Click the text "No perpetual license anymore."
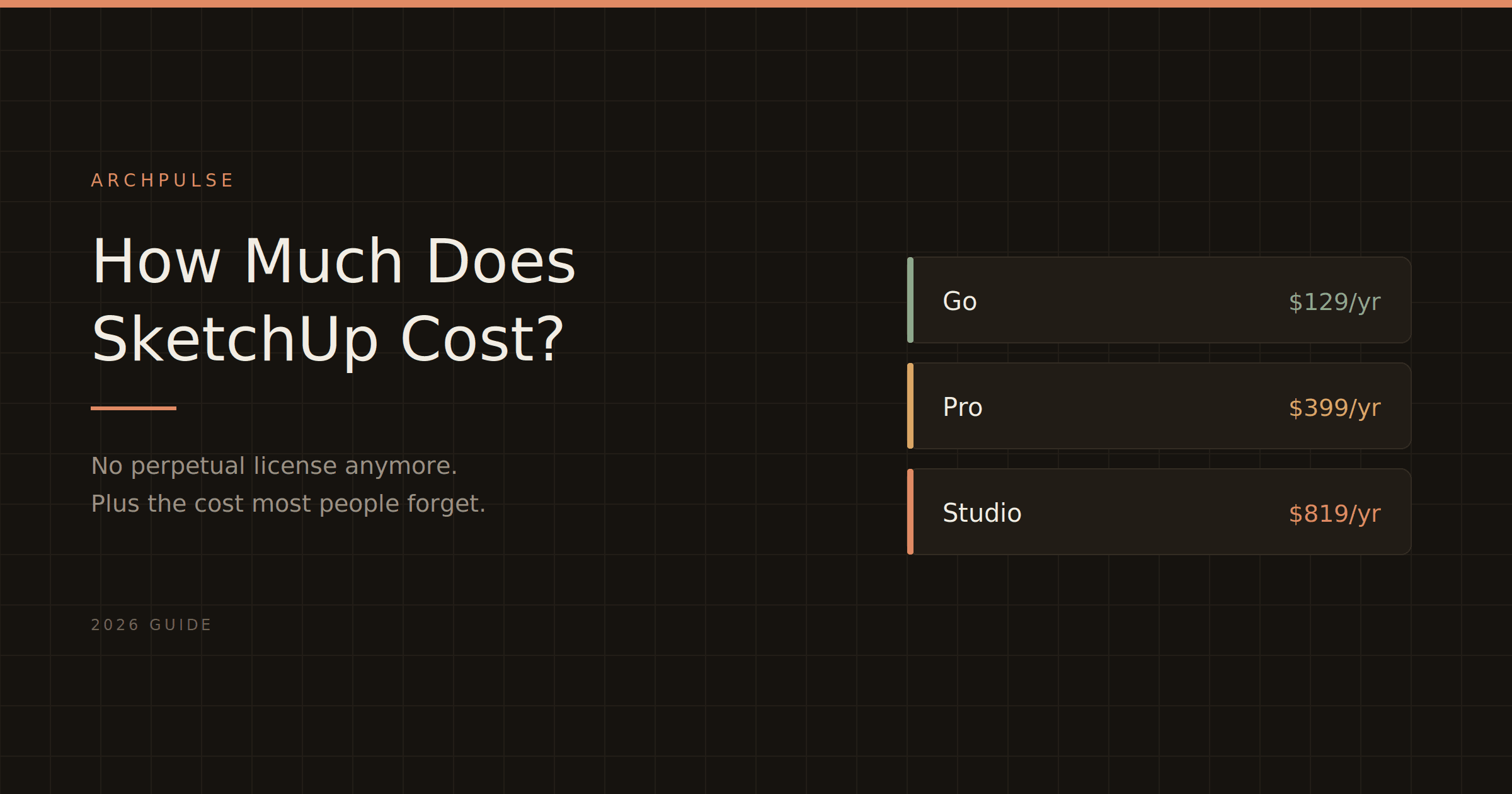 coord(274,466)
